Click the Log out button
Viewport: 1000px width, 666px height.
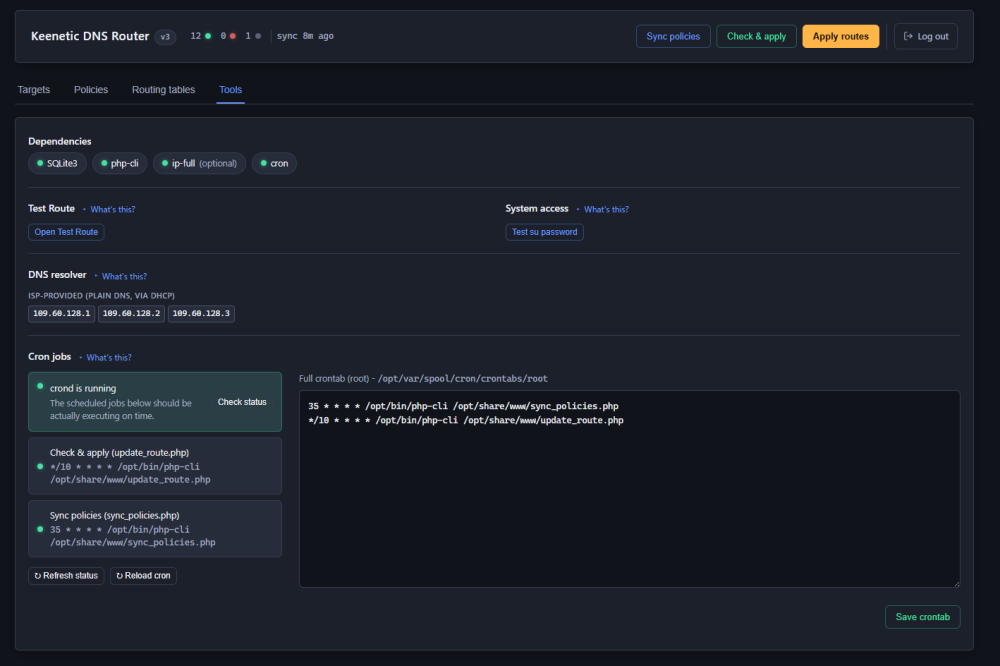pos(925,36)
